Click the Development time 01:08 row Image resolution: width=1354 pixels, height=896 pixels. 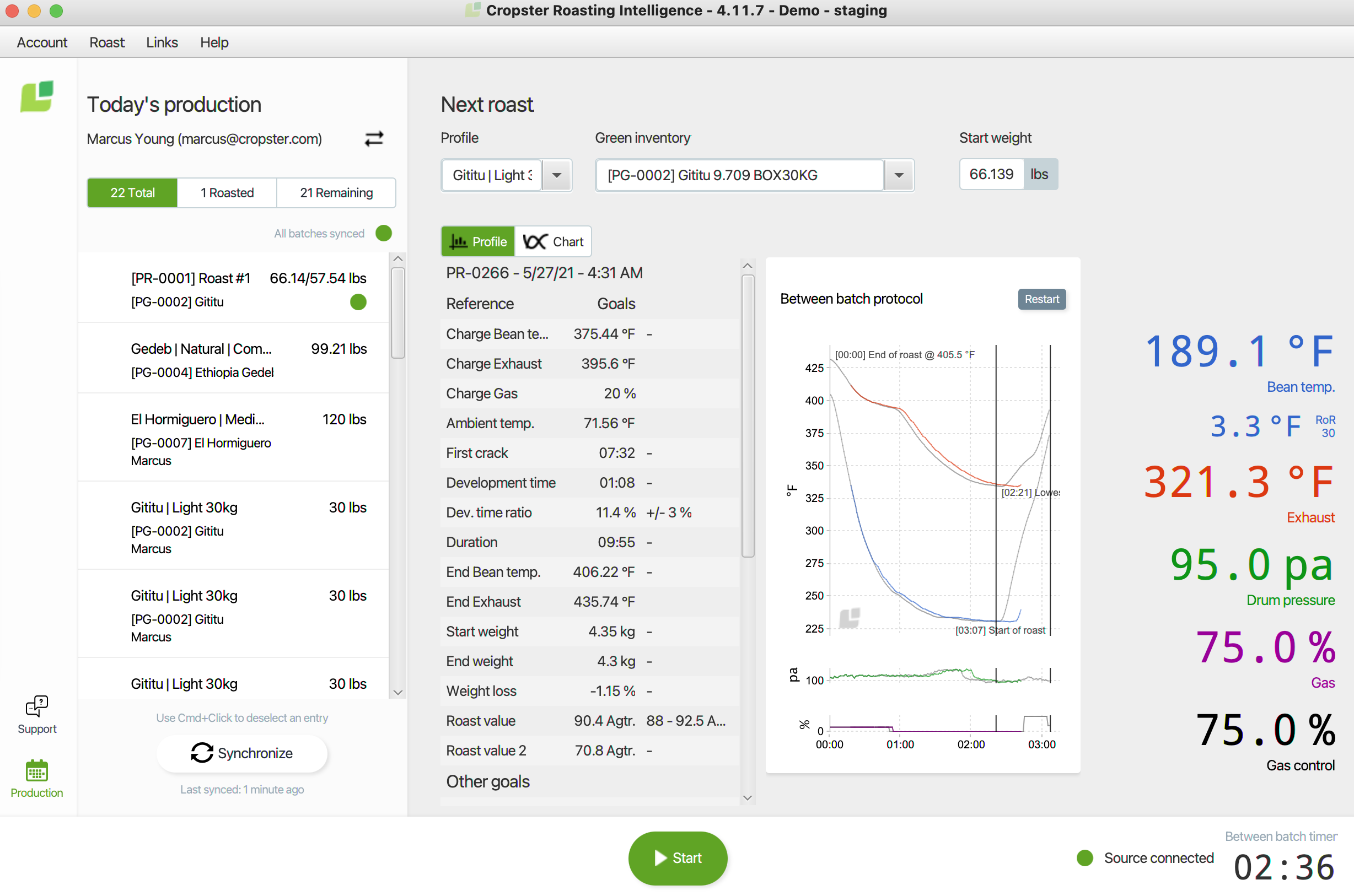(590, 482)
